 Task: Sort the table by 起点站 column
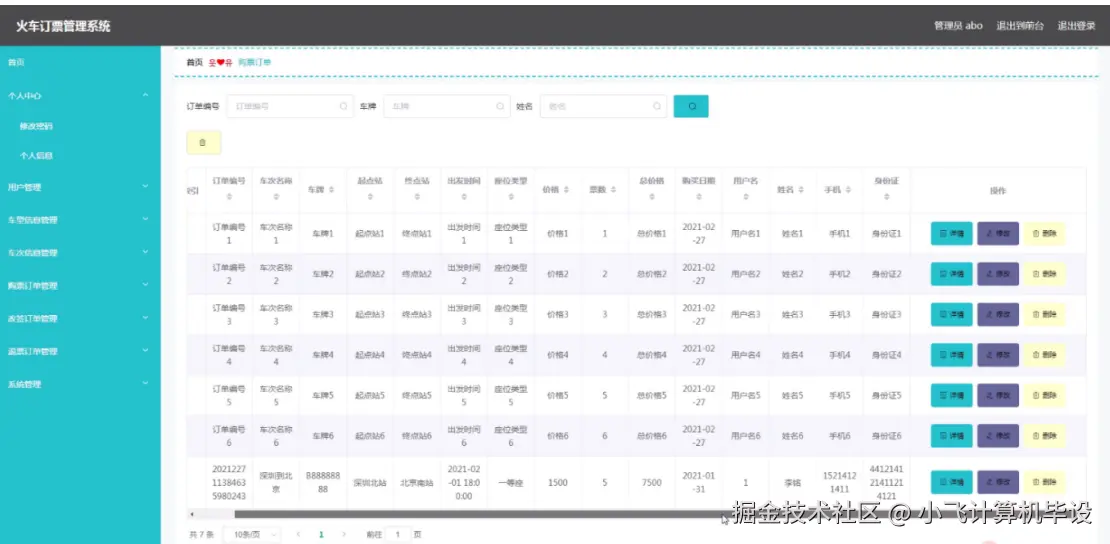click(x=370, y=198)
